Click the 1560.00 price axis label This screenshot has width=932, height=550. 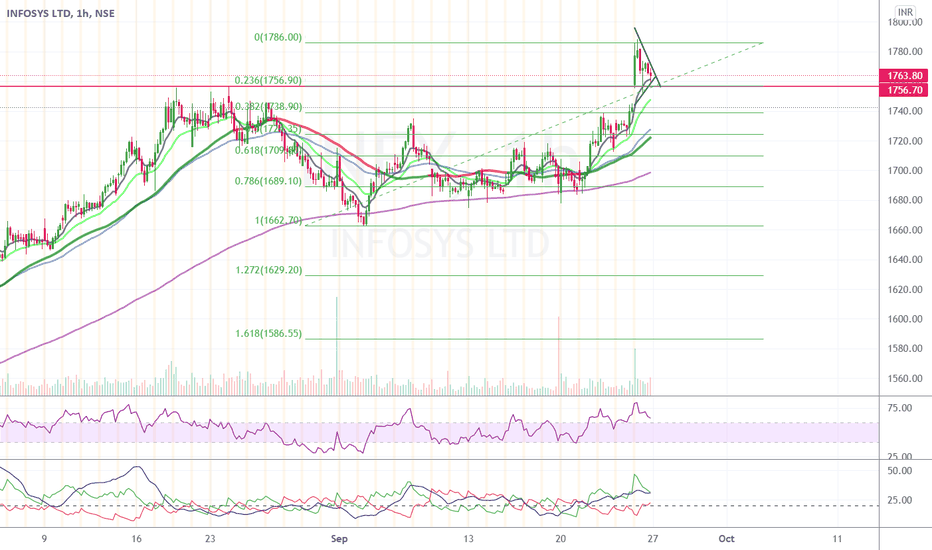905,379
